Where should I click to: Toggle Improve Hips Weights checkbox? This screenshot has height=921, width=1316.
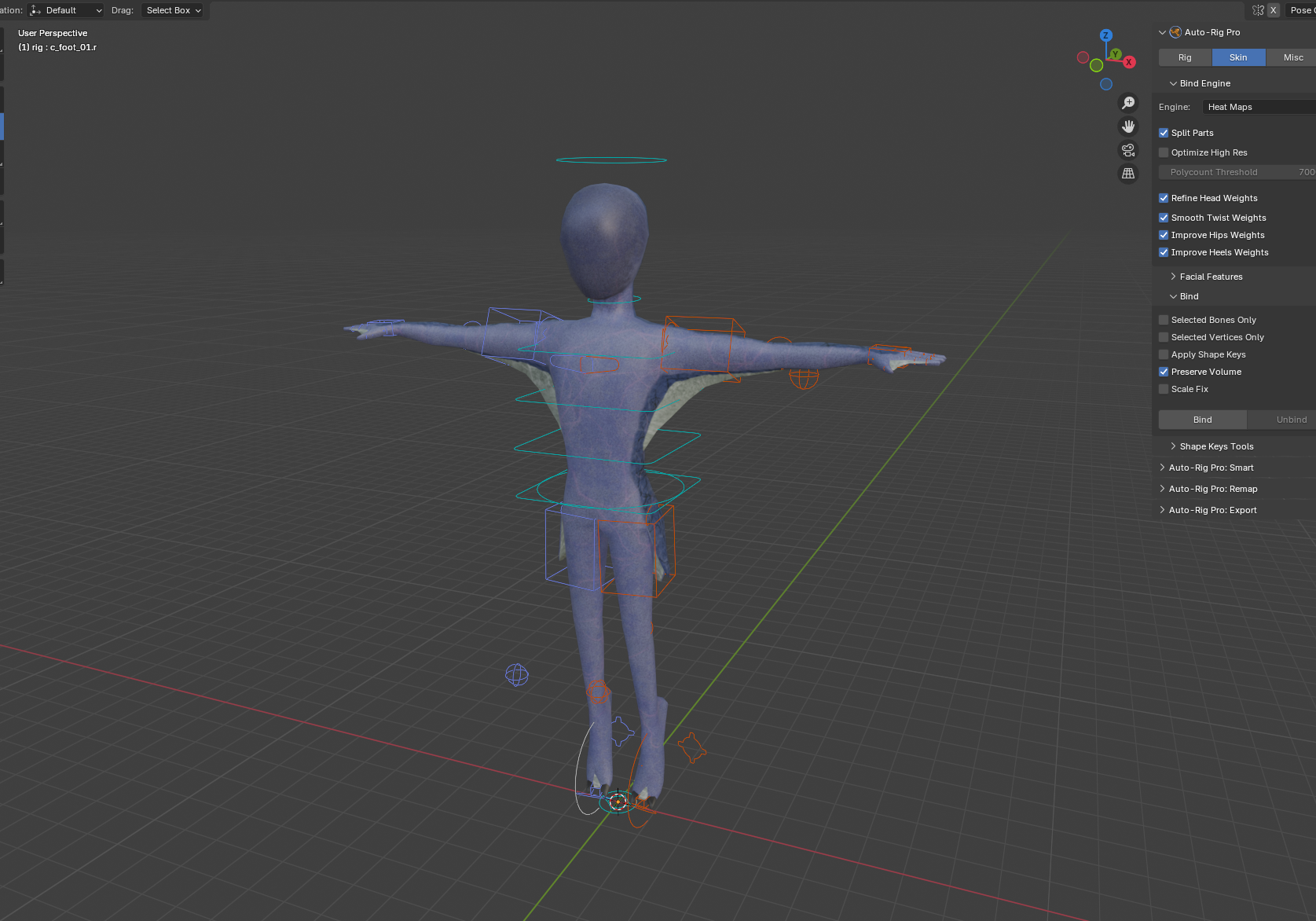coord(1164,235)
